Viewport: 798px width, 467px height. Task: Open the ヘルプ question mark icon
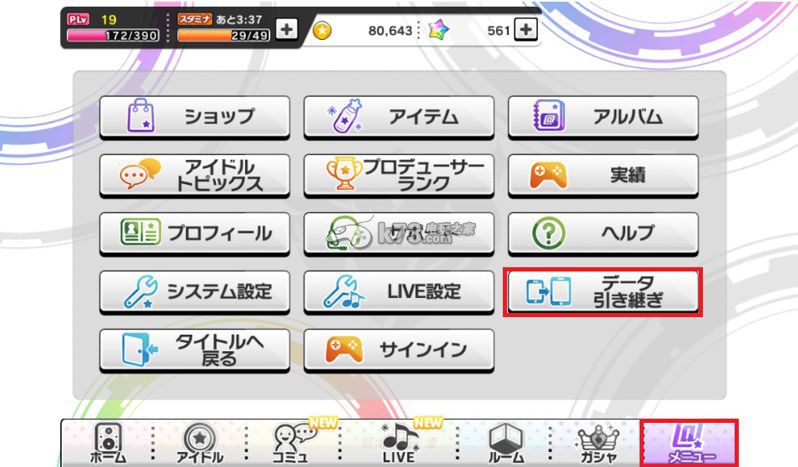coord(603,233)
